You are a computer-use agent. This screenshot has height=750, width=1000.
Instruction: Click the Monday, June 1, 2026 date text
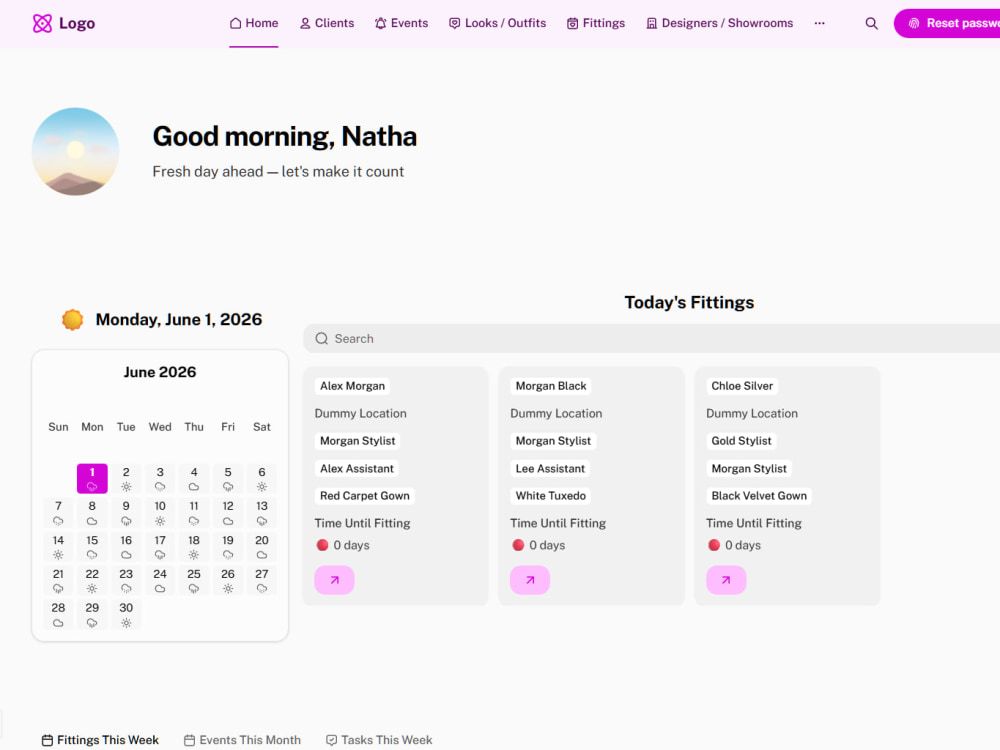(x=179, y=320)
